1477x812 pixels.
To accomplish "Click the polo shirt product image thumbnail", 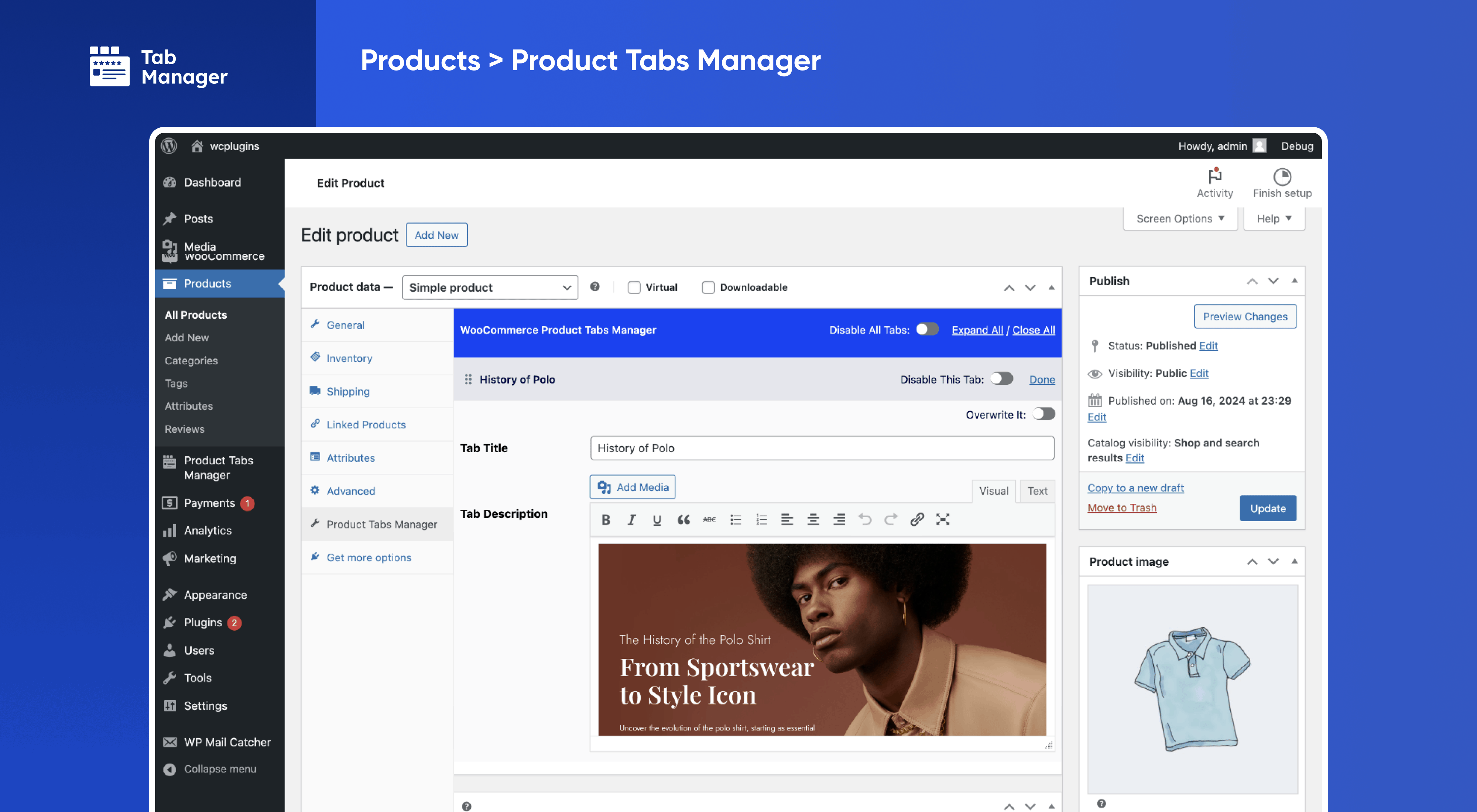I will tap(1192, 688).
